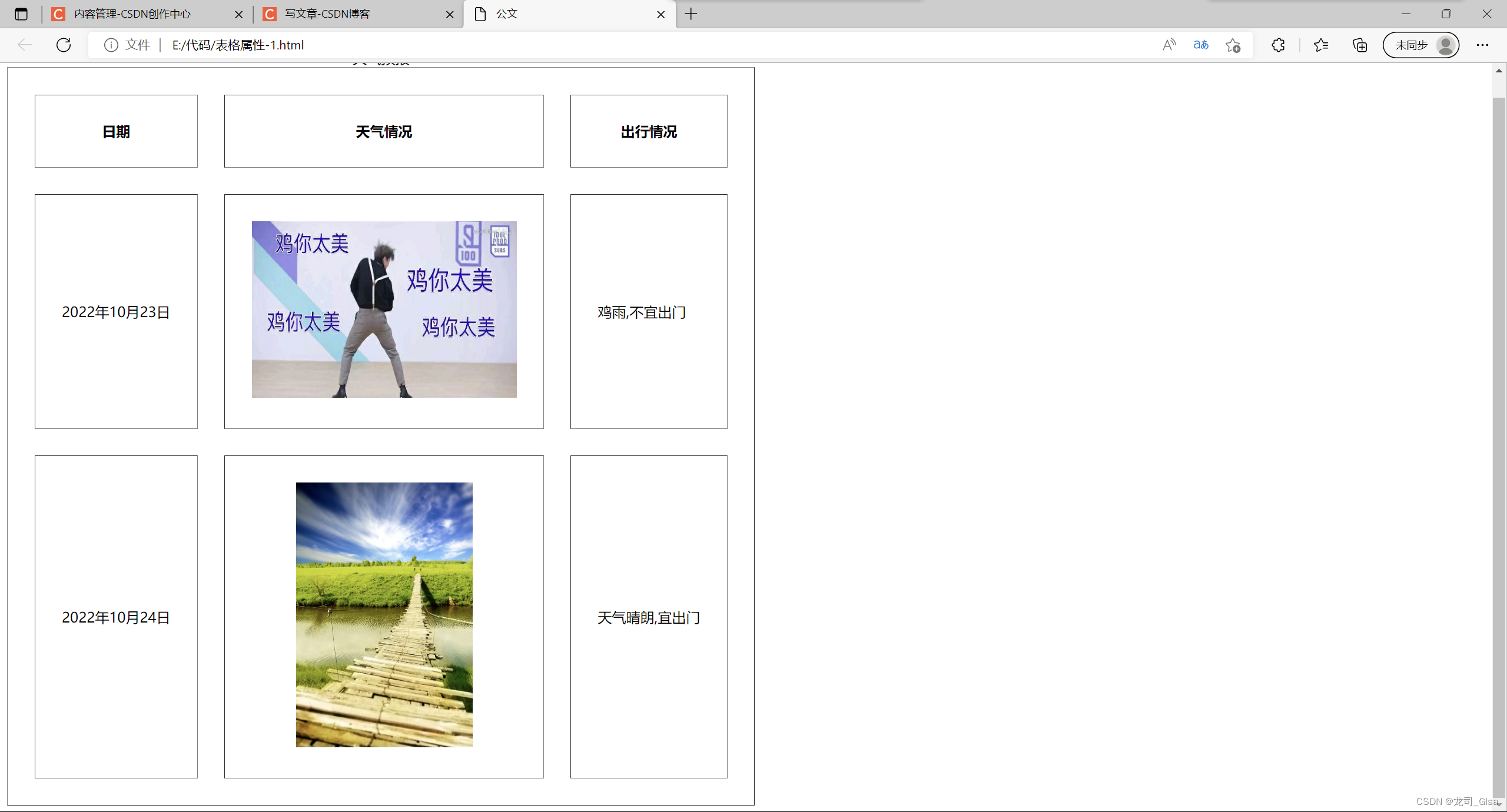Screen dimensions: 1507x812
Task: Click the 日期 header cell
Action: point(116,131)
